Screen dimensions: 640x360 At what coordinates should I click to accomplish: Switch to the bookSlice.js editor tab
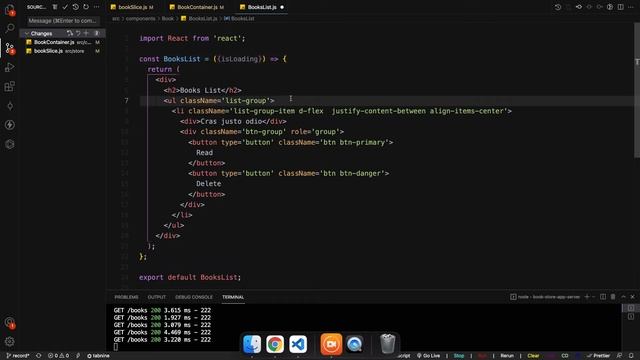tap(132, 7)
